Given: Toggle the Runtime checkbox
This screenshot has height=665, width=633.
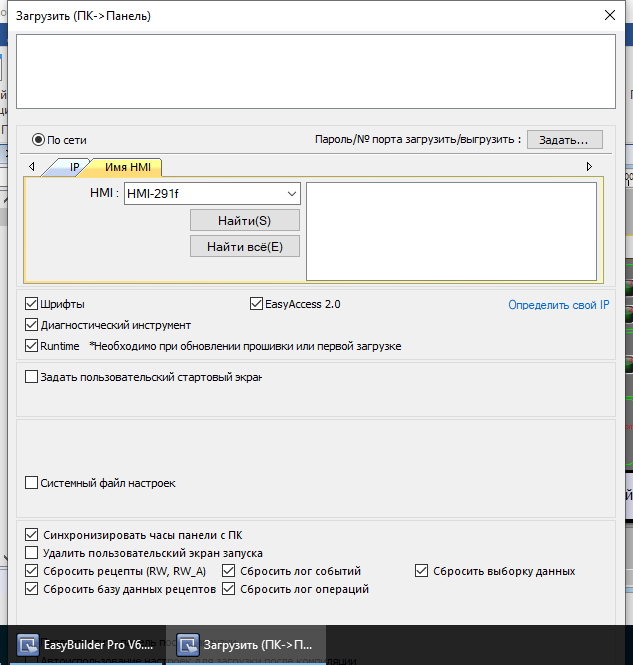Looking at the screenshot, I should coord(31,346).
